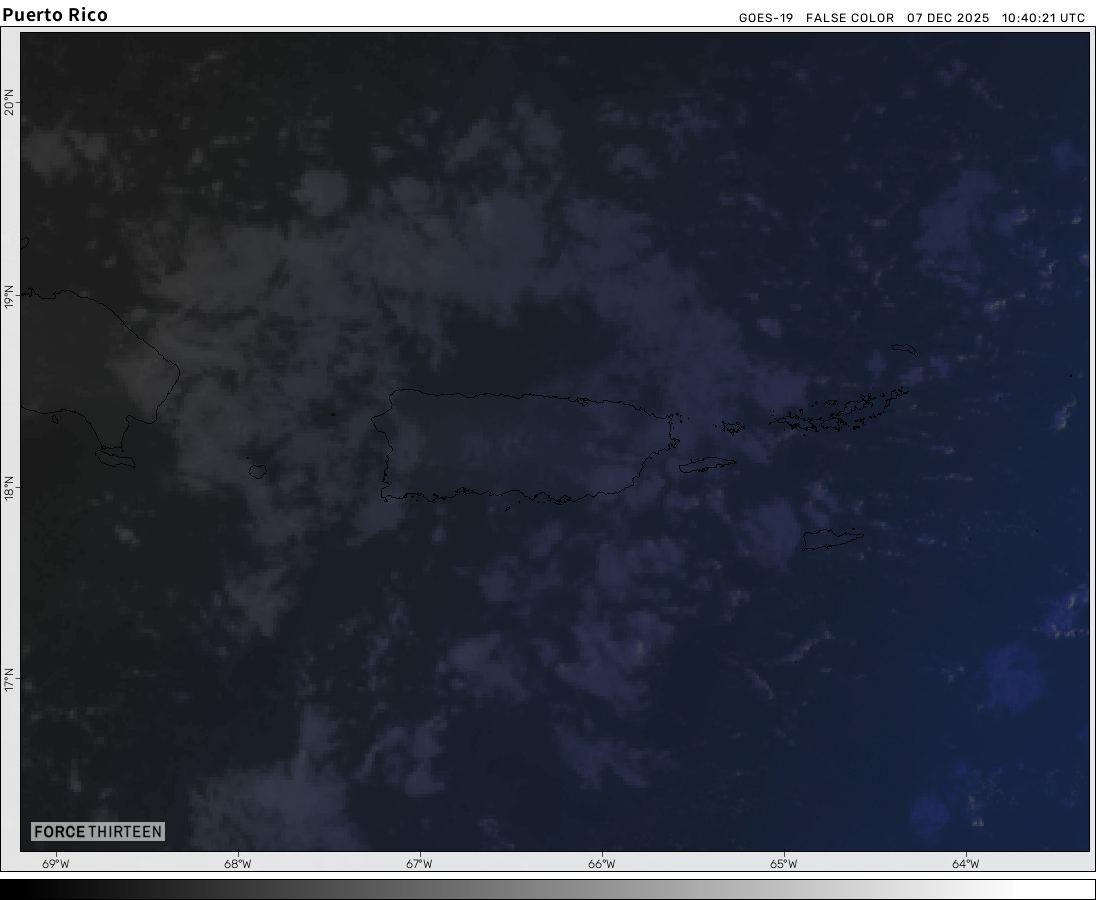Click the 64°W longitude tick label
1096x900 pixels.
(x=965, y=864)
